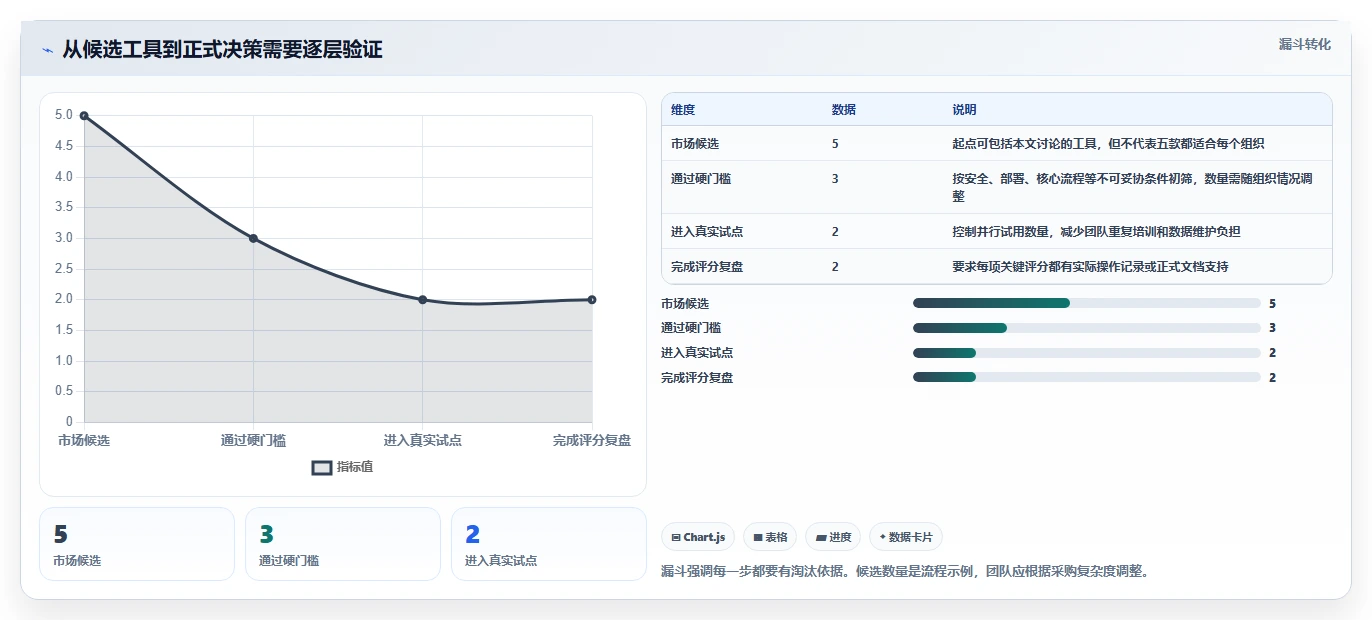
Task: Click the y-axis value 5.0
Action: click(x=64, y=115)
